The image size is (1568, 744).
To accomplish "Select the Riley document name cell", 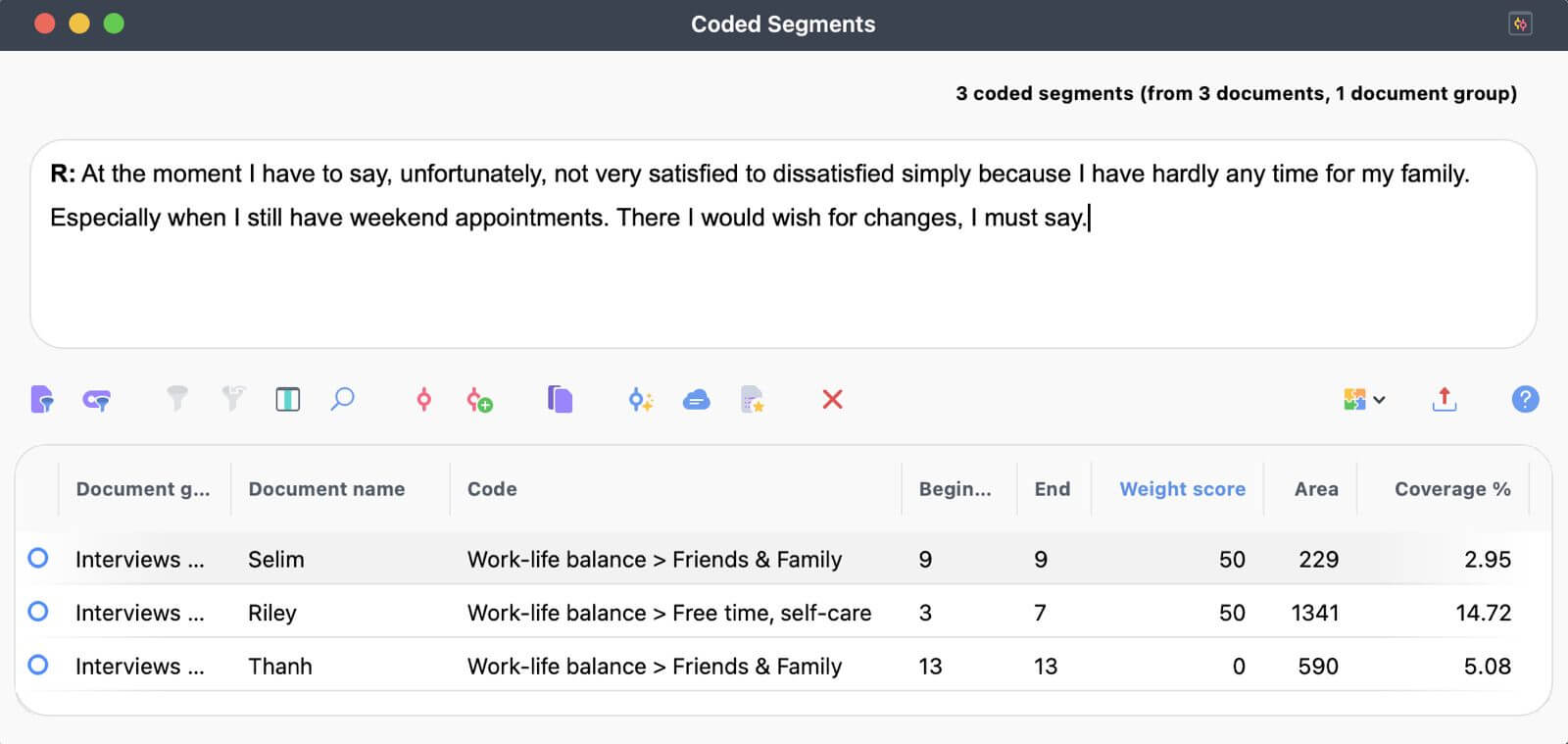I will [271, 613].
